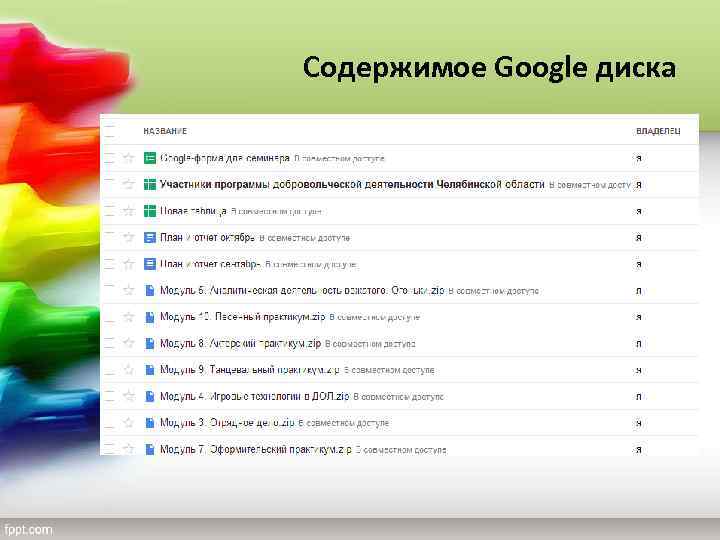Screen dimensions: 720x540
Task: Star План и отчет октябрь document
Action: pyautogui.click(x=129, y=237)
